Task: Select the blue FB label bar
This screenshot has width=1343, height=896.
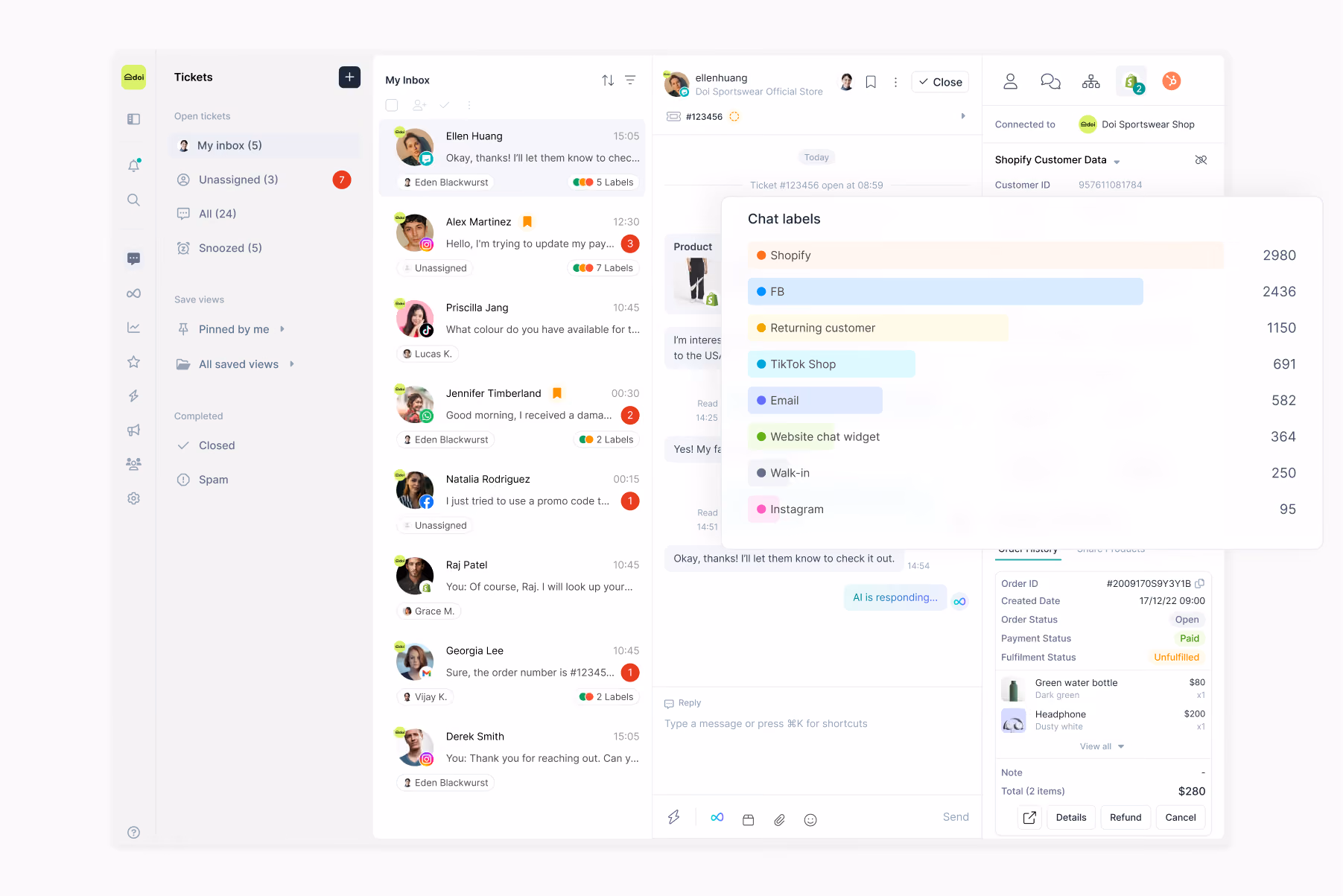Action: pyautogui.click(x=945, y=292)
